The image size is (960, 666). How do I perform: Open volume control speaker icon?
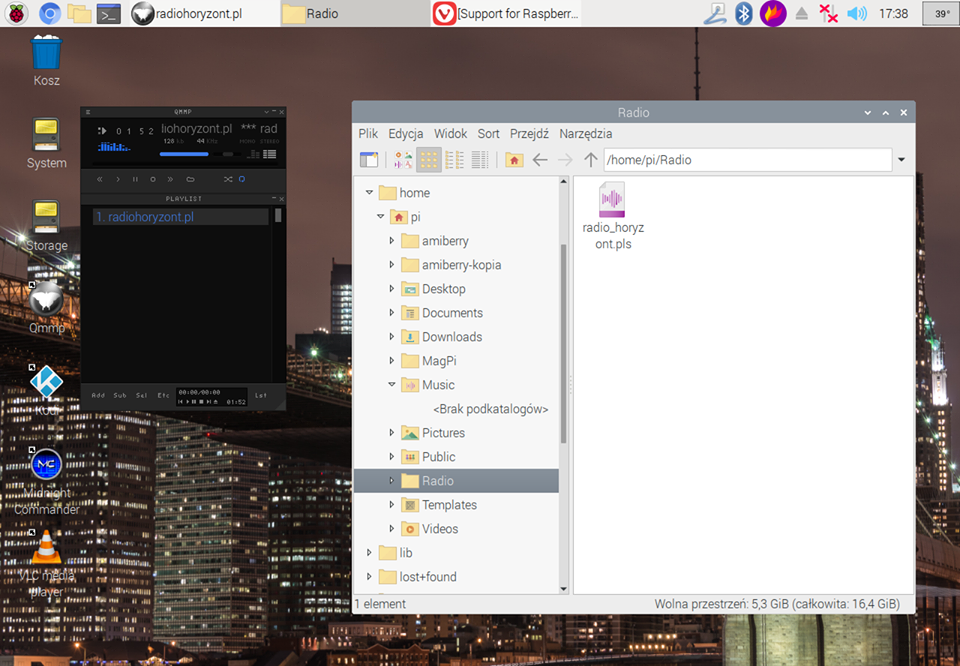click(857, 14)
